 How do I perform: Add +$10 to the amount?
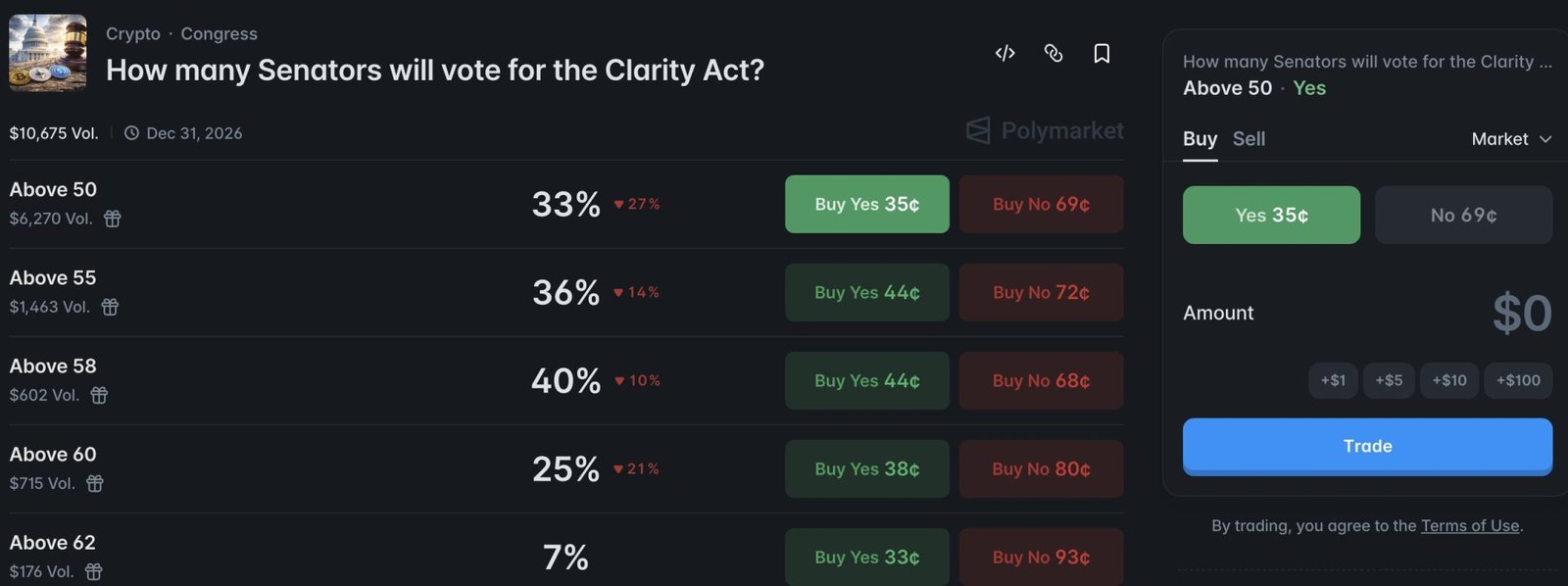click(x=1449, y=380)
